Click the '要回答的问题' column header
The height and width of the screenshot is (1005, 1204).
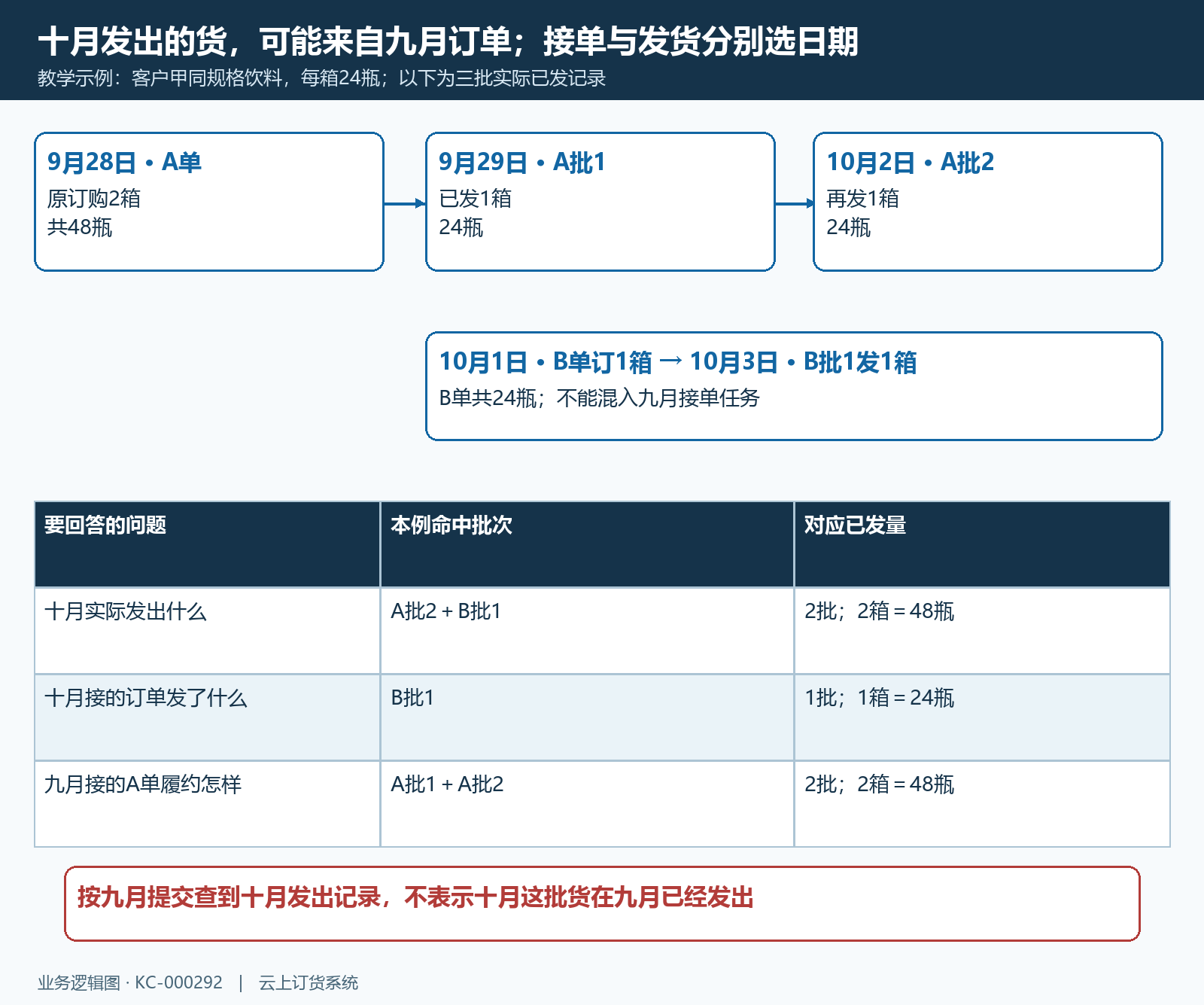coord(207,544)
